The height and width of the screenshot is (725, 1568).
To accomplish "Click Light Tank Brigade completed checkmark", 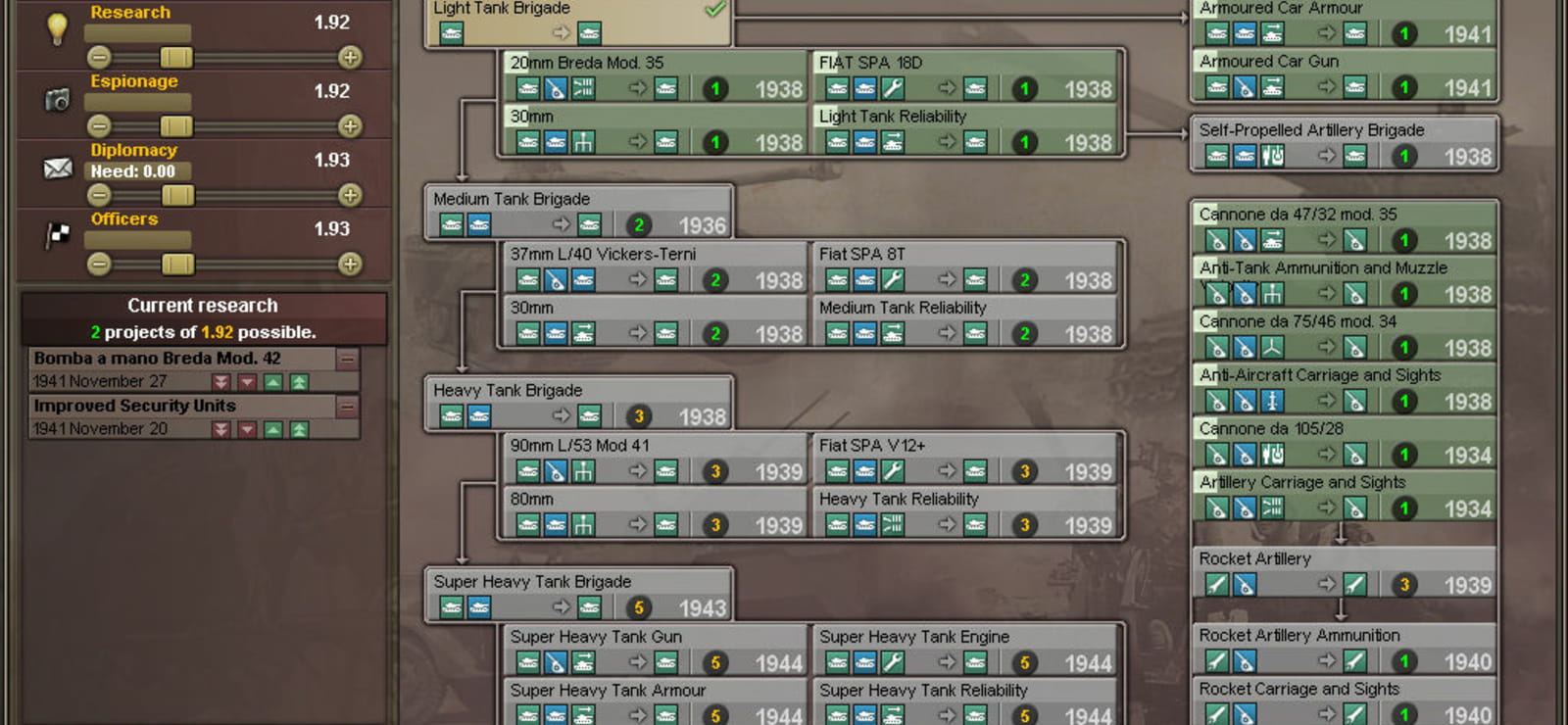I will pos(715,9).
